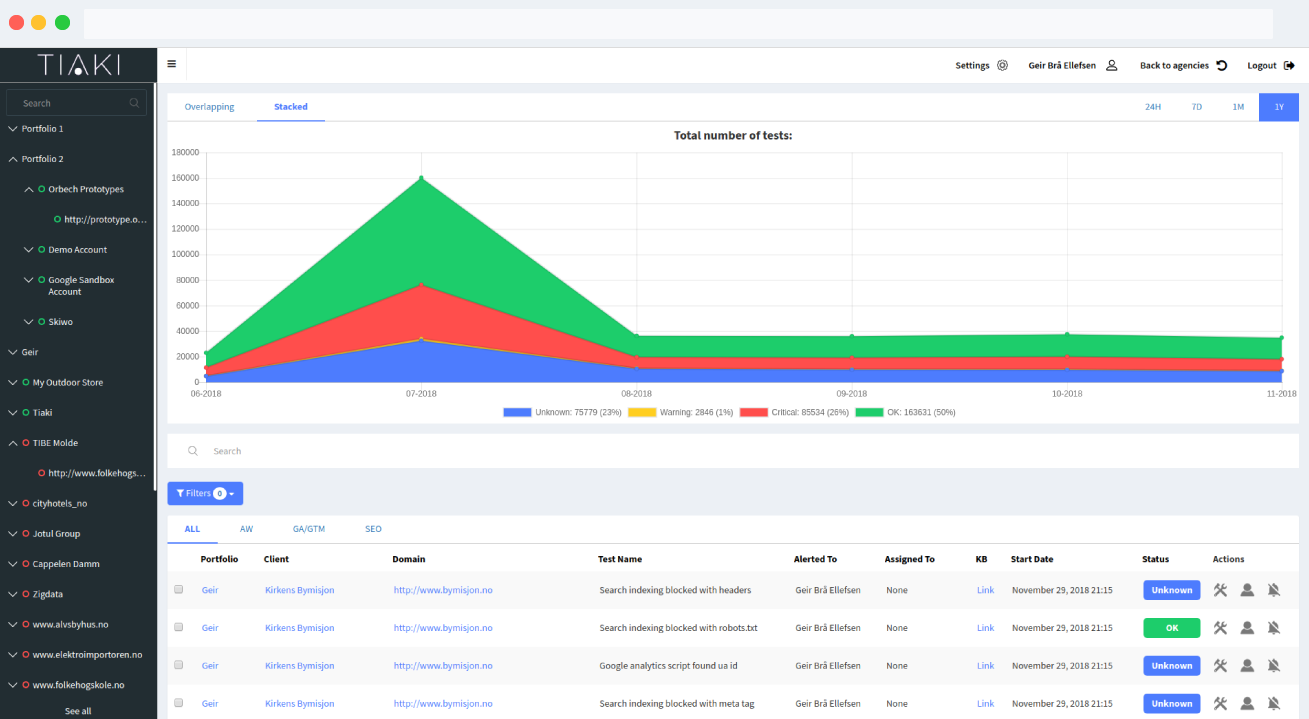Open the Filters dropdown

(205, 493)
